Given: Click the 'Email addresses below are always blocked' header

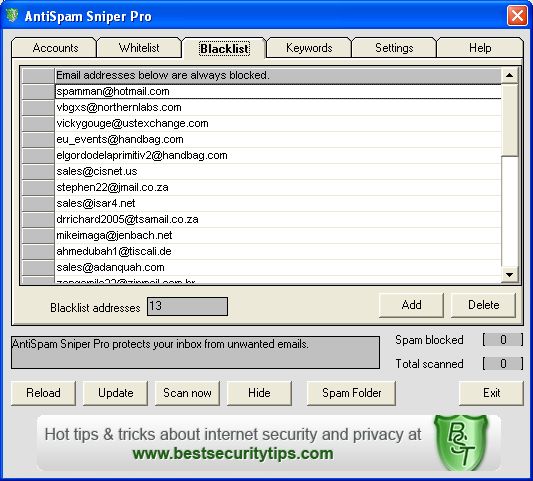Looking at the screenshot, I should coord(278,75).
